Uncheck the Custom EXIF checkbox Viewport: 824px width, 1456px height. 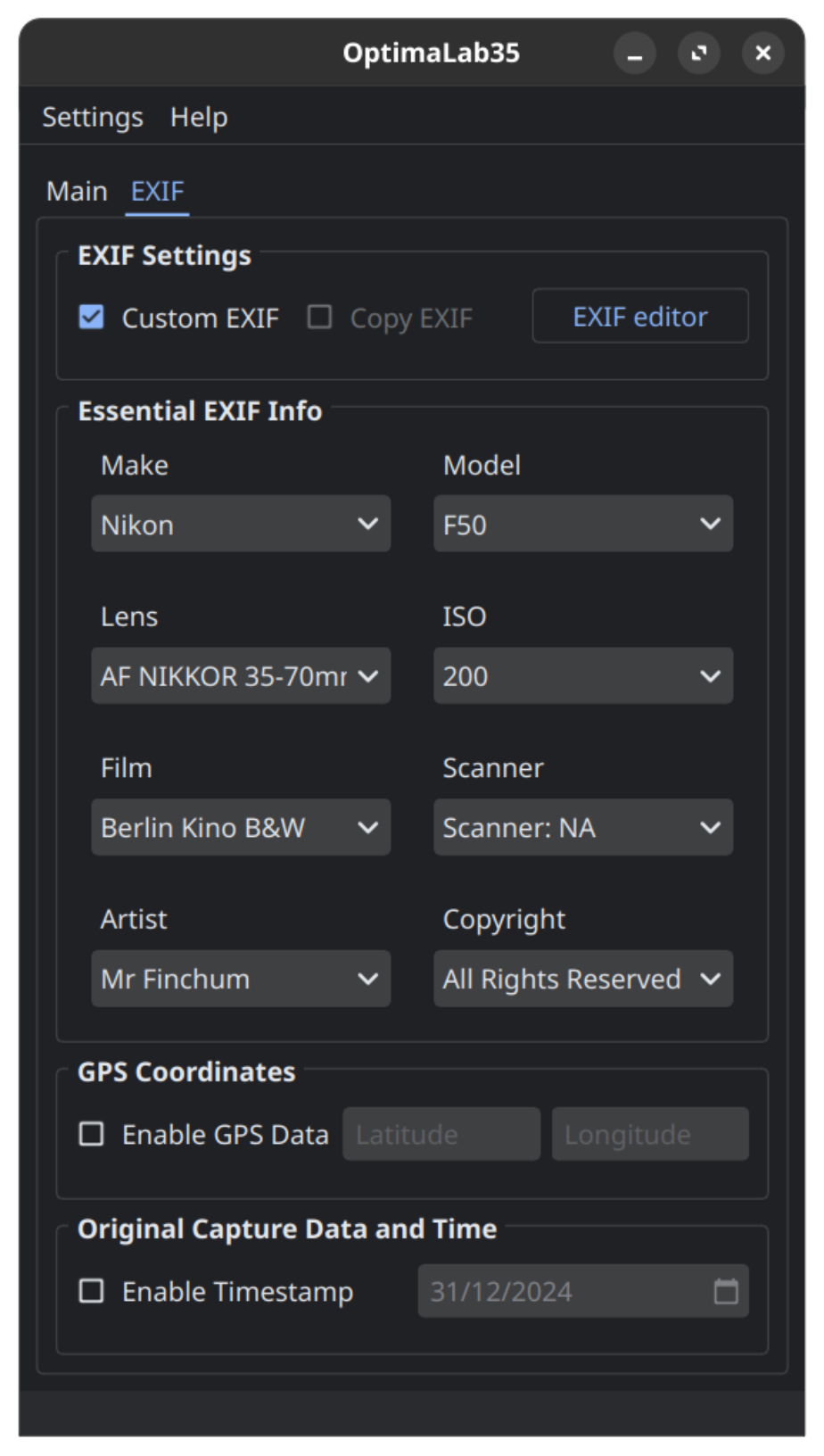point(92,318)
